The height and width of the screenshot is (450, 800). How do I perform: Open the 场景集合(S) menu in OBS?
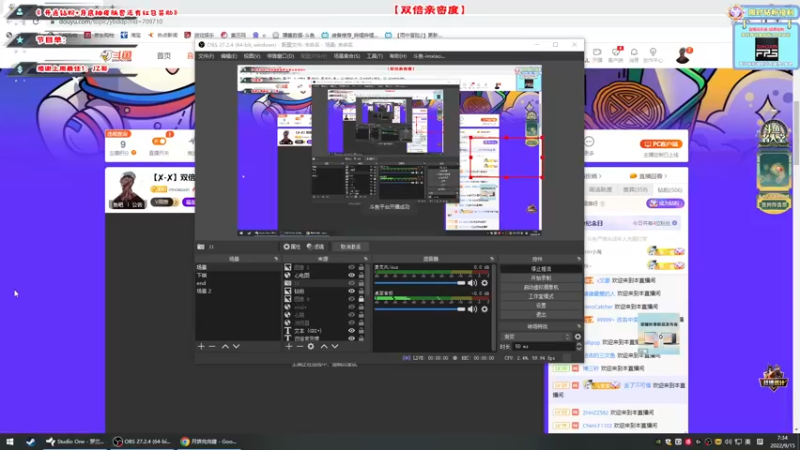pos(347,56)
